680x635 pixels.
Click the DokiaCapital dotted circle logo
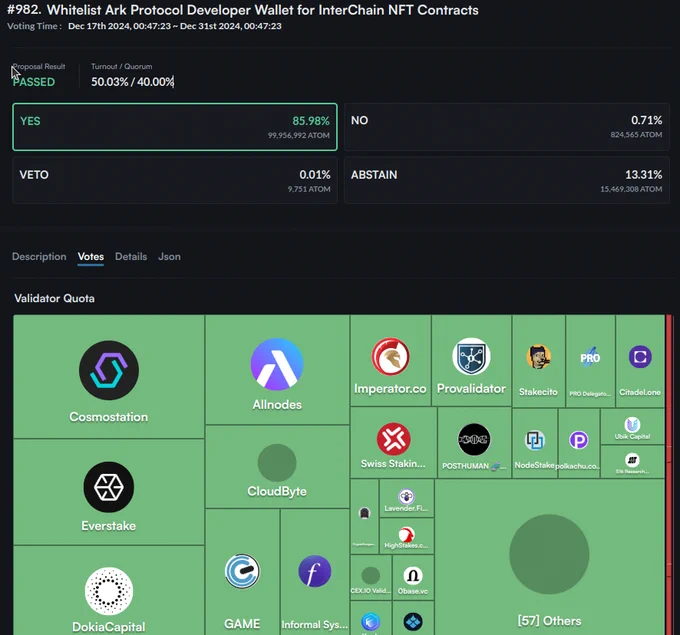coord(109,591)
